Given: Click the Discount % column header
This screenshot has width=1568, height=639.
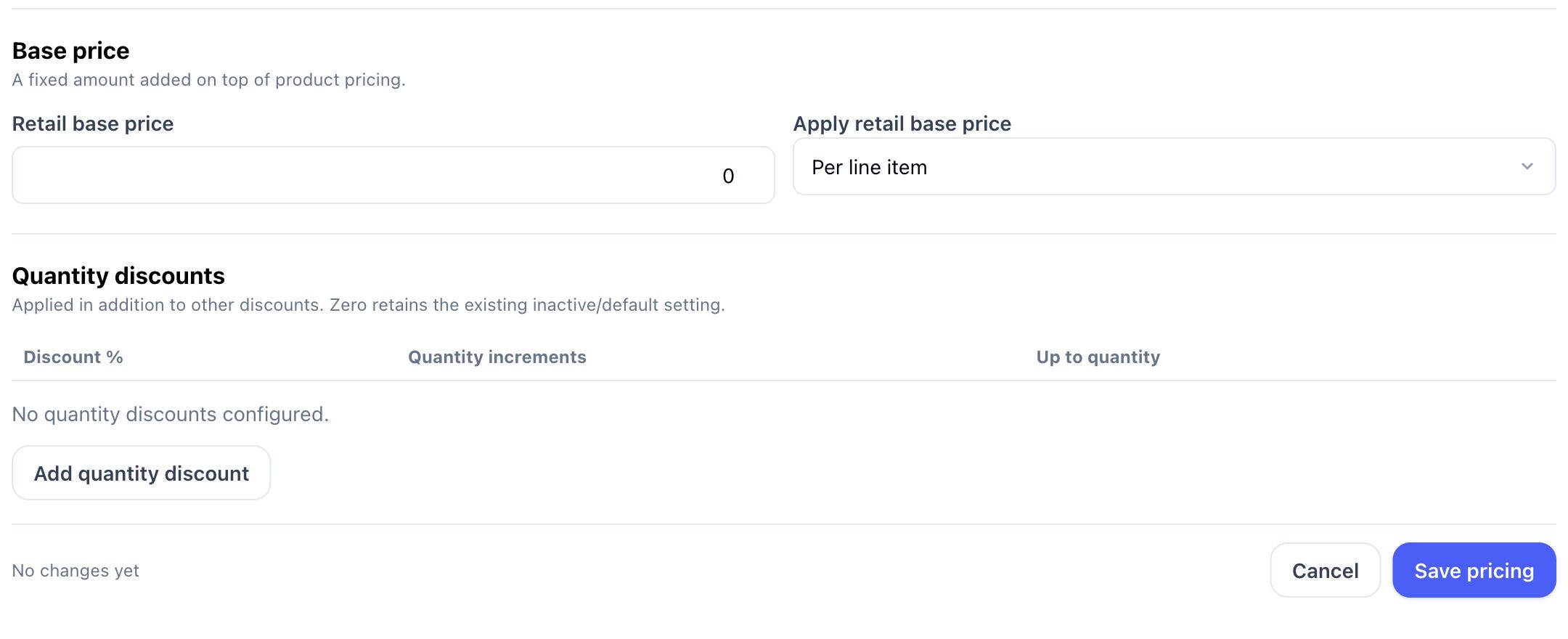Looking at the screenshot, I should click(73, 357).
